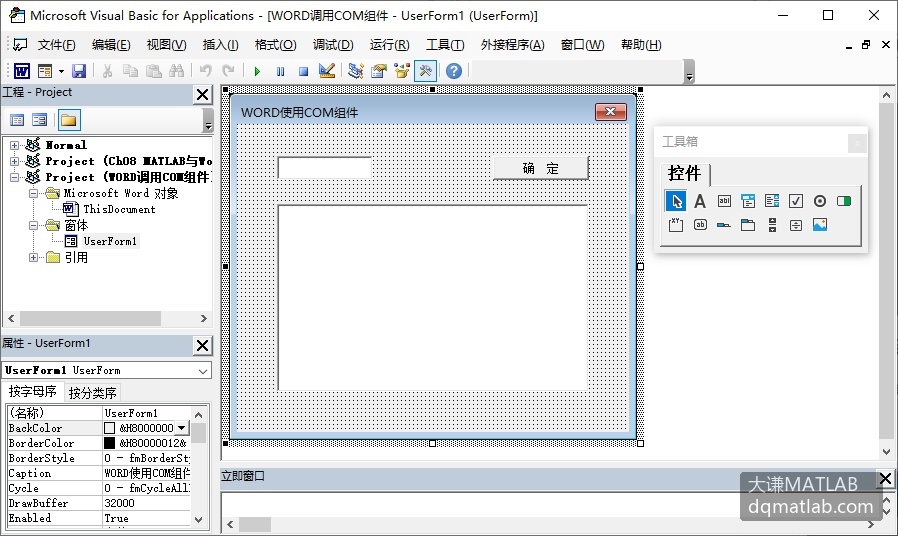Switch to the 按分类序 properties tab
Image resolution: width=898 pixels, height=536 pixels.
[92, 393]
